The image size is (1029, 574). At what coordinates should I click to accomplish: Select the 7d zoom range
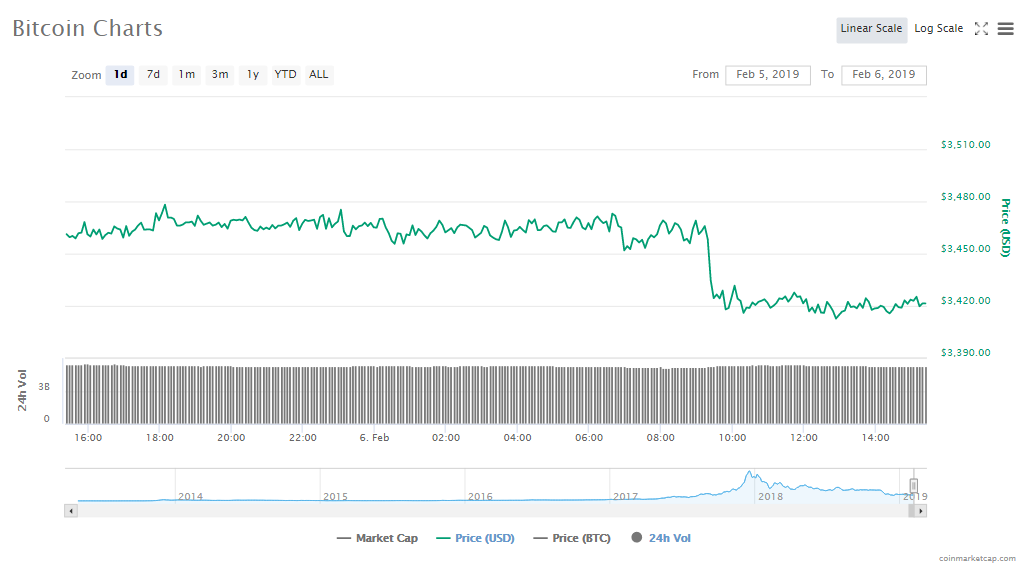153,75
